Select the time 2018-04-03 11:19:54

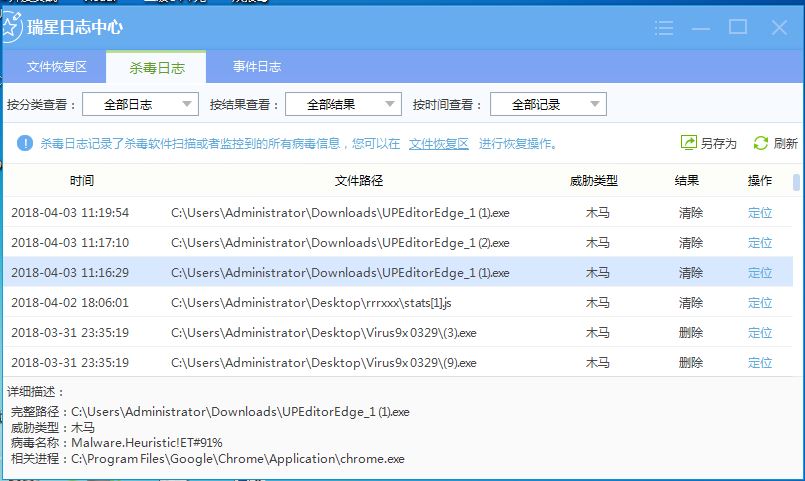click(70, 213)
